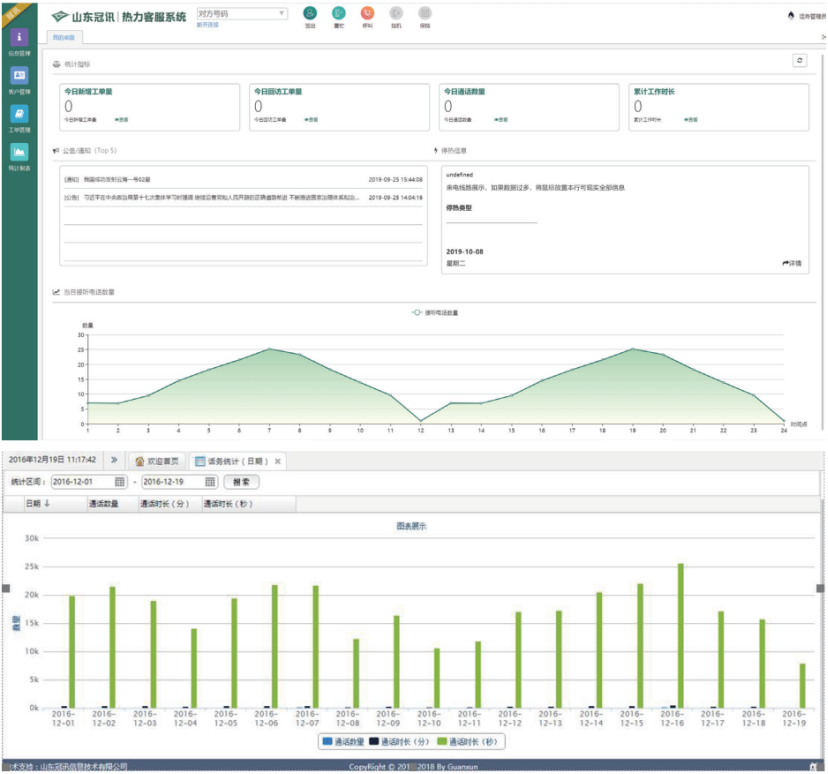This screenshot has width=828, height=774.
Task: Click the 图表展示 chart title
Action: (411, 526)
